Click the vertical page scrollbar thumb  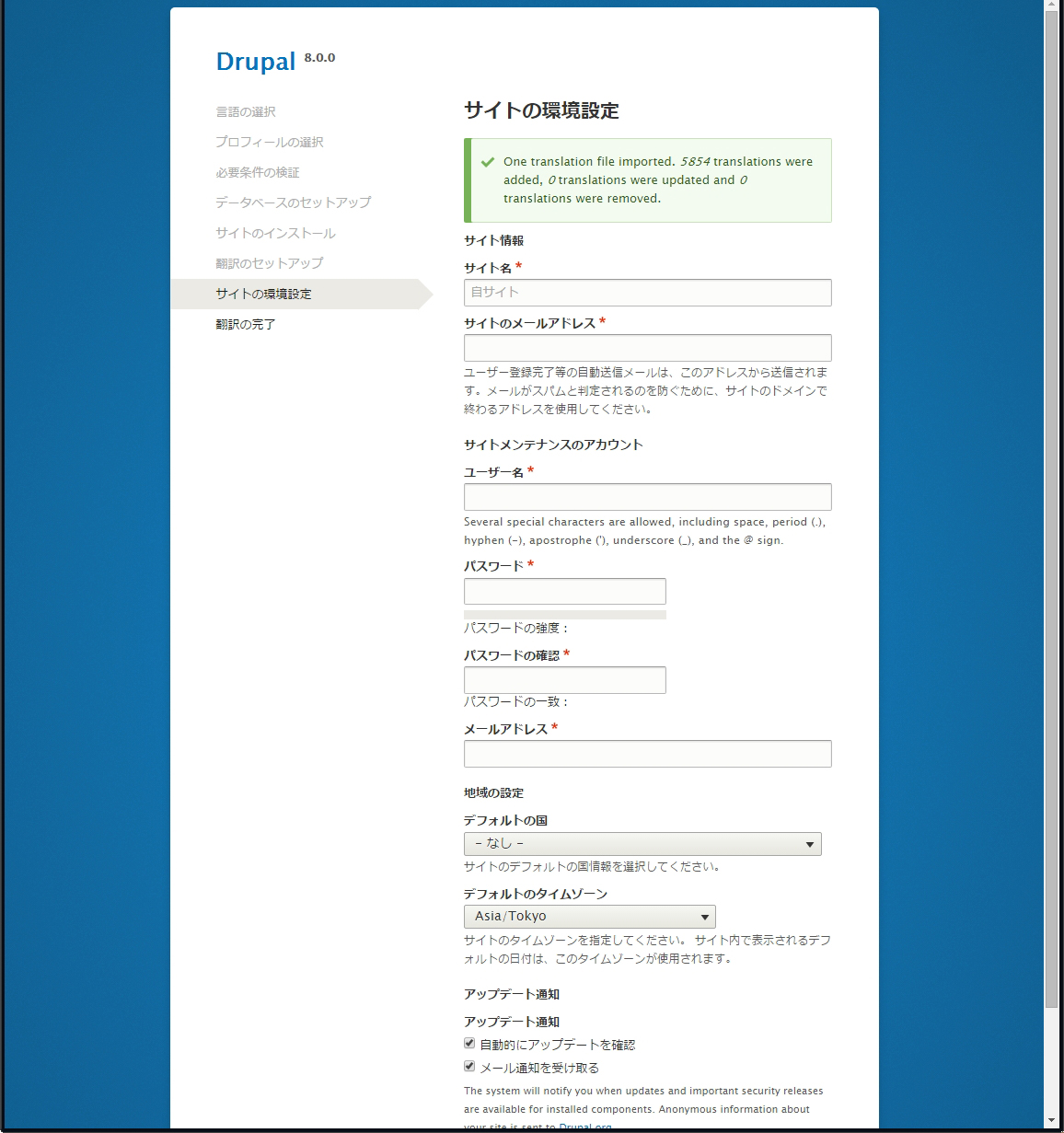(1051, 506)
